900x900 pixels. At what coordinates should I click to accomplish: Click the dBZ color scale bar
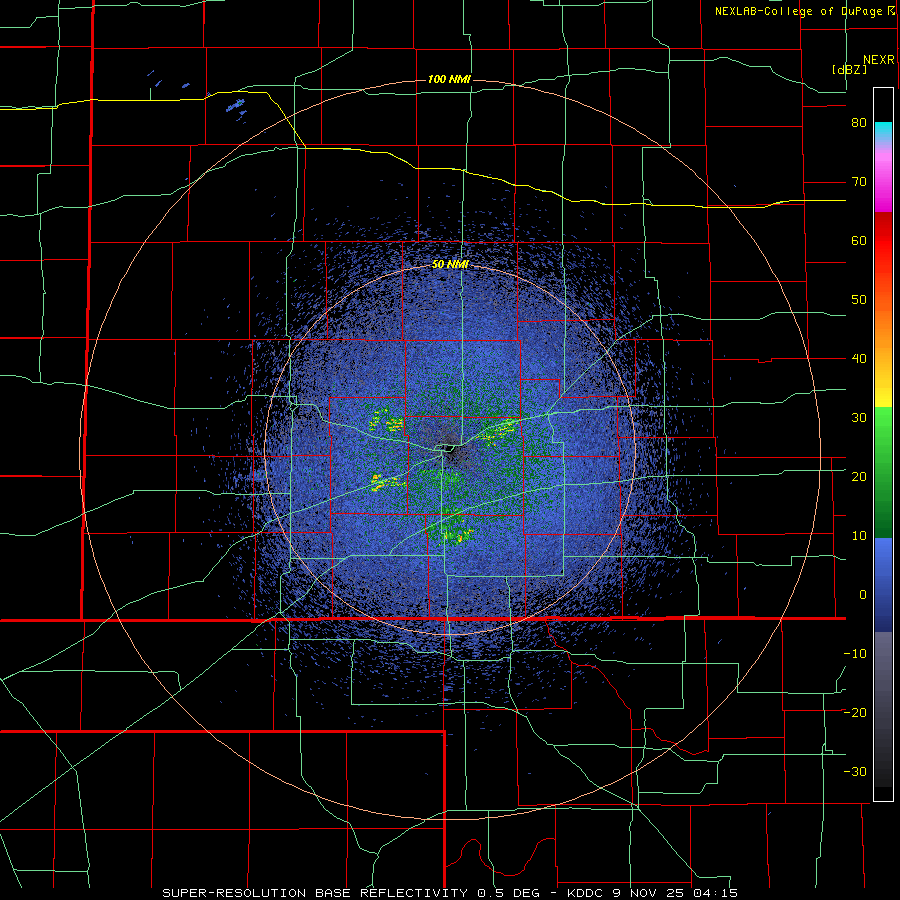[x=883, y=444]
